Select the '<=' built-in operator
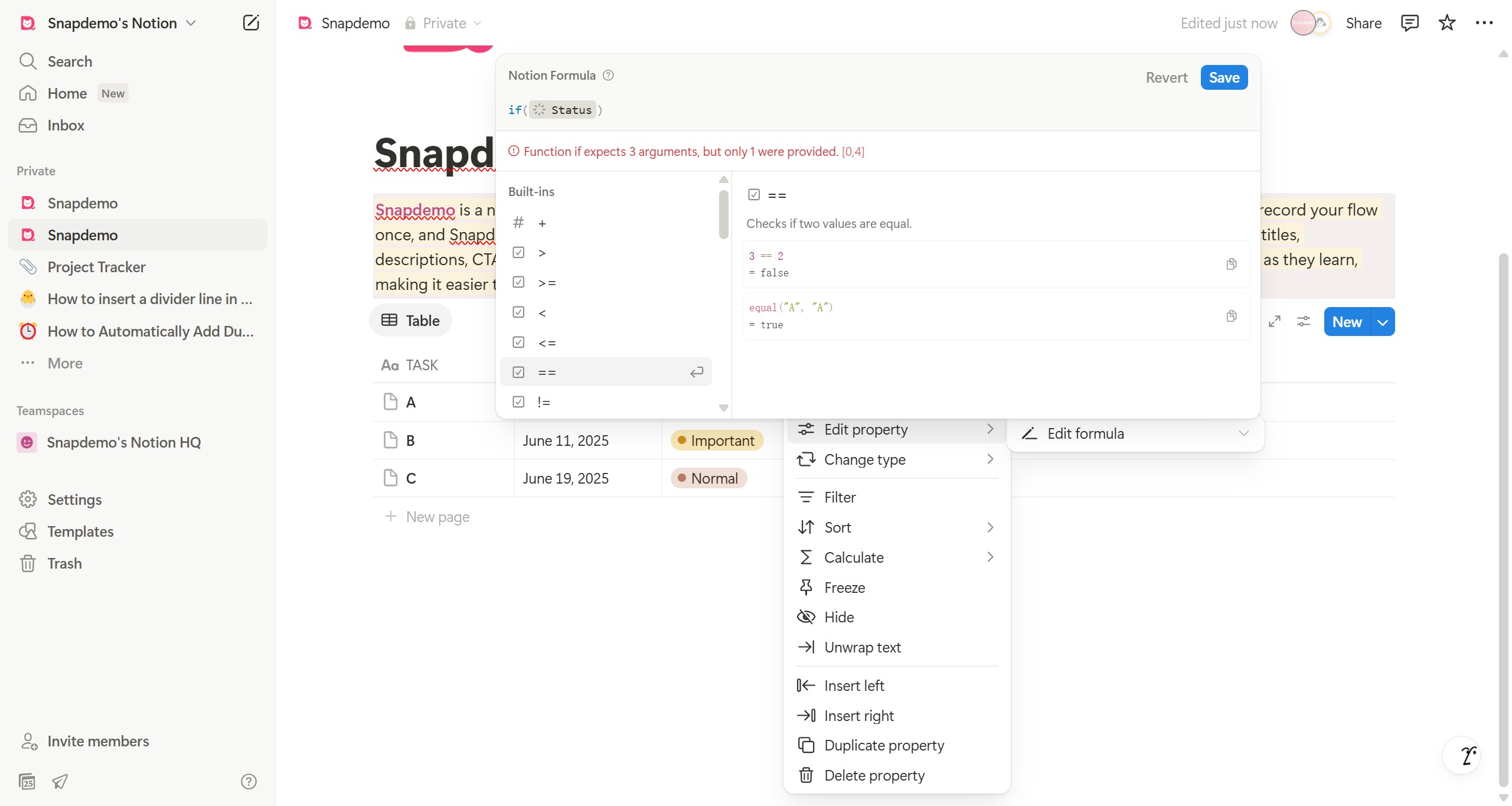1512x806 pixels. [606, 342]
